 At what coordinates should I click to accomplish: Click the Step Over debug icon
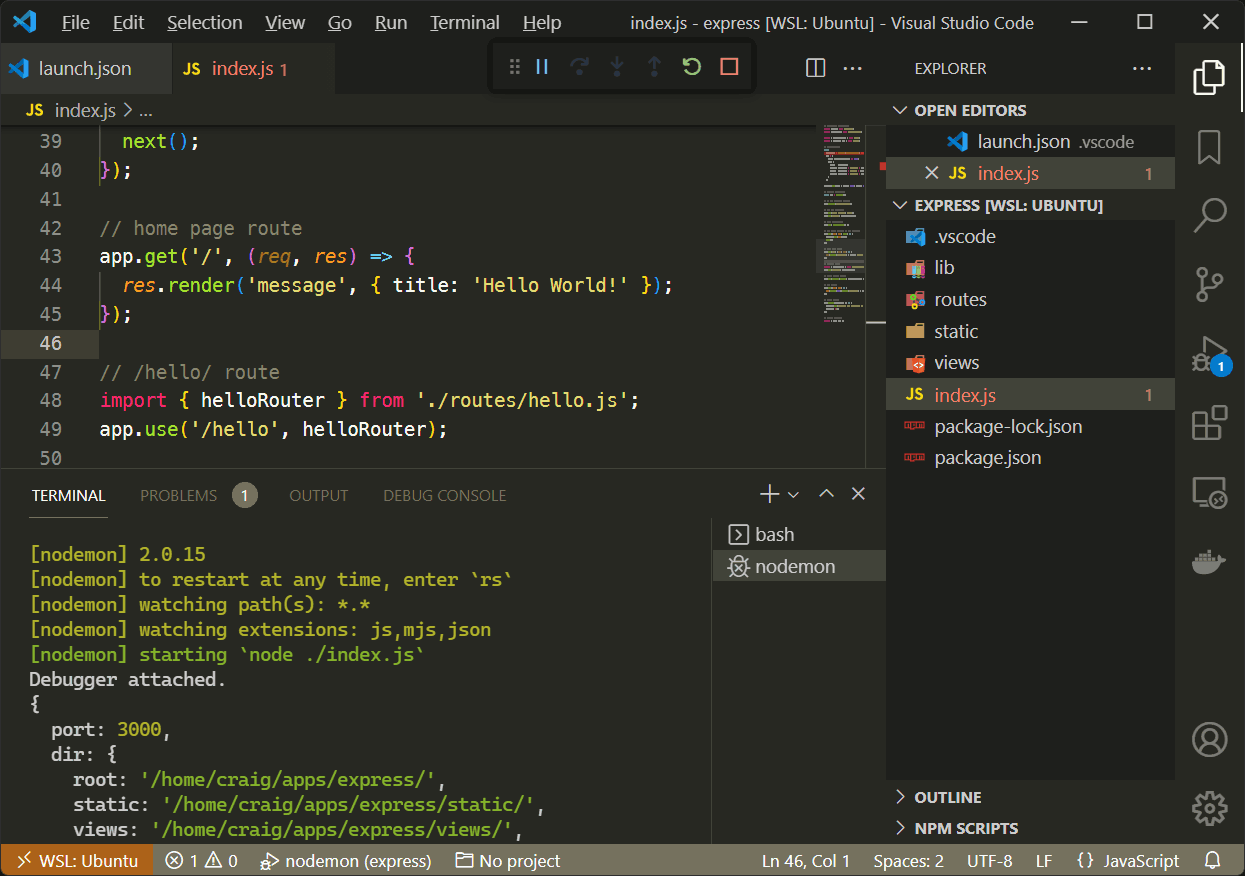tap(579, 67)
